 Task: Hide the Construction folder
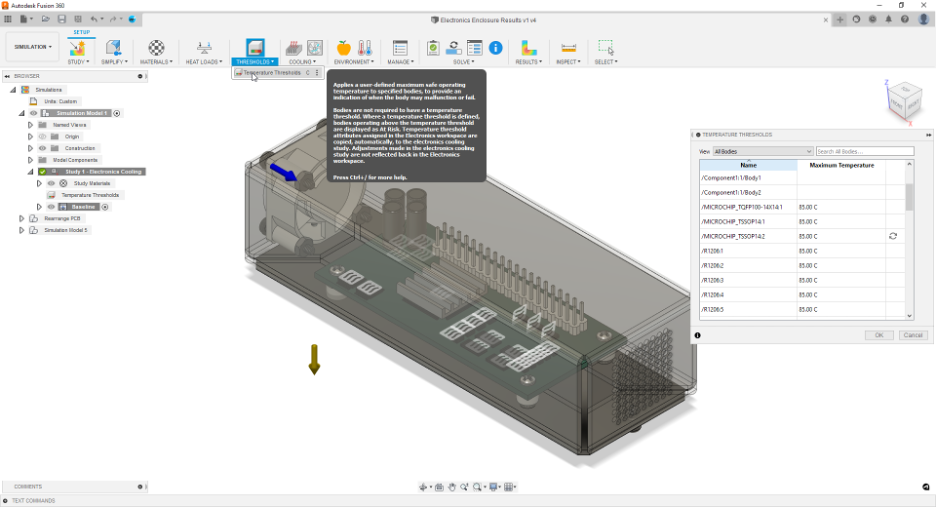point(42,148)
